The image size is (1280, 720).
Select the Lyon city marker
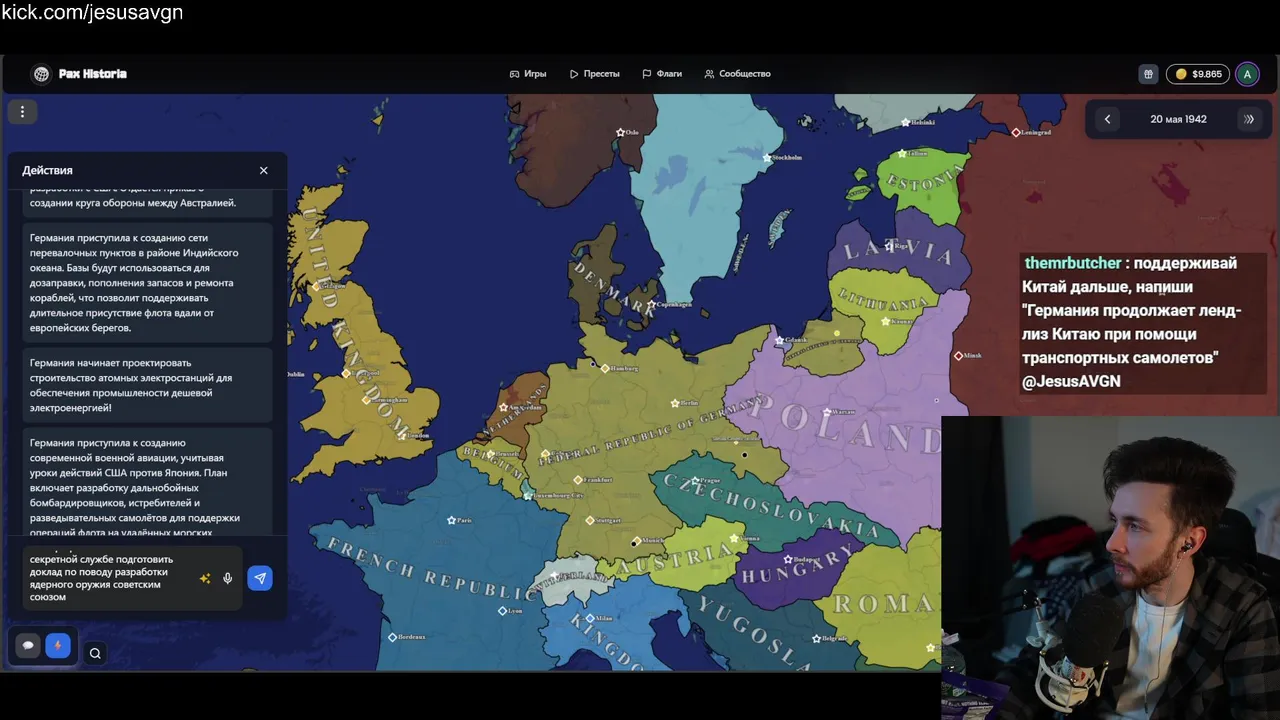click(503, 610)
